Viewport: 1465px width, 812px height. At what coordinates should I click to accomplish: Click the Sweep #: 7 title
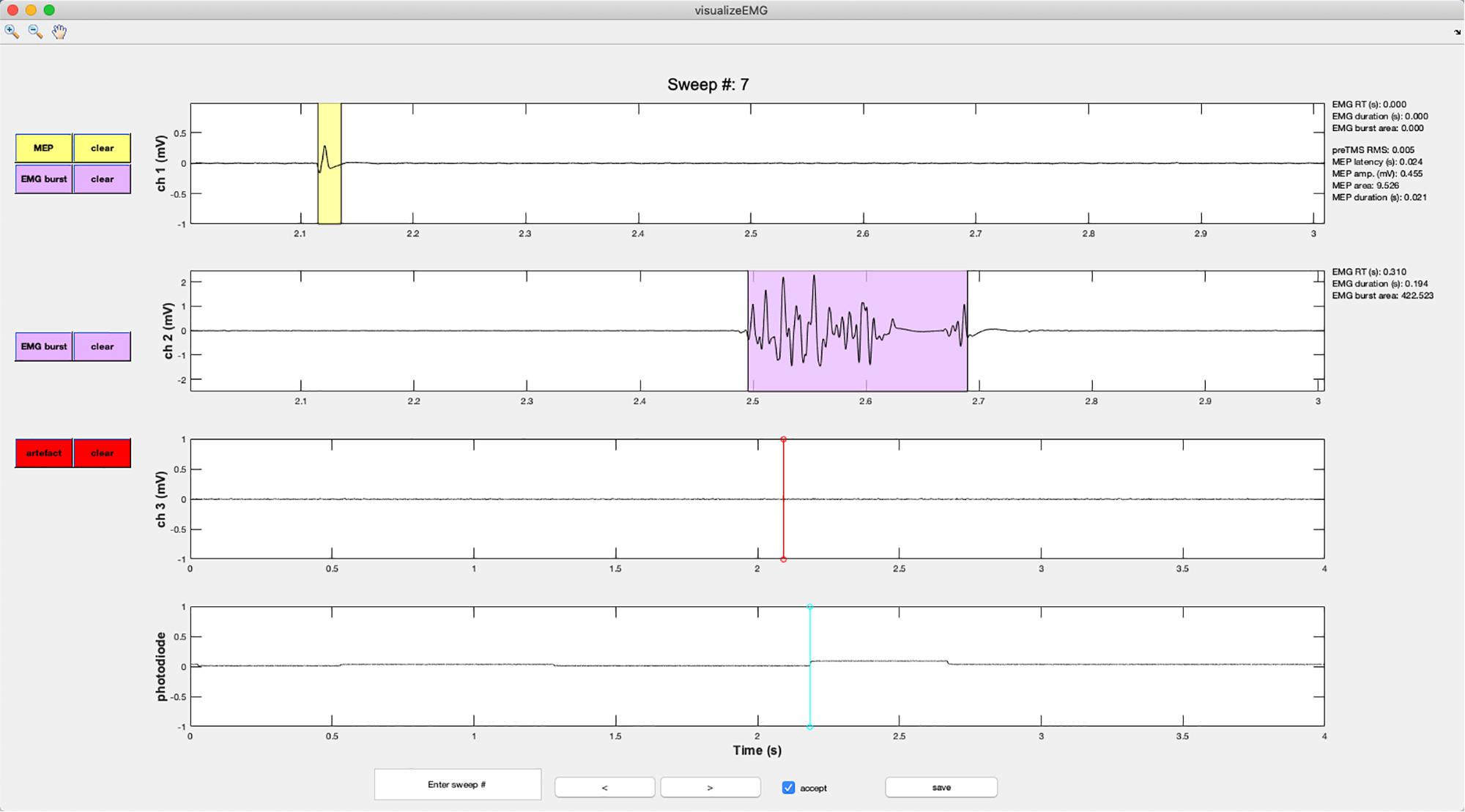(708, 85)
